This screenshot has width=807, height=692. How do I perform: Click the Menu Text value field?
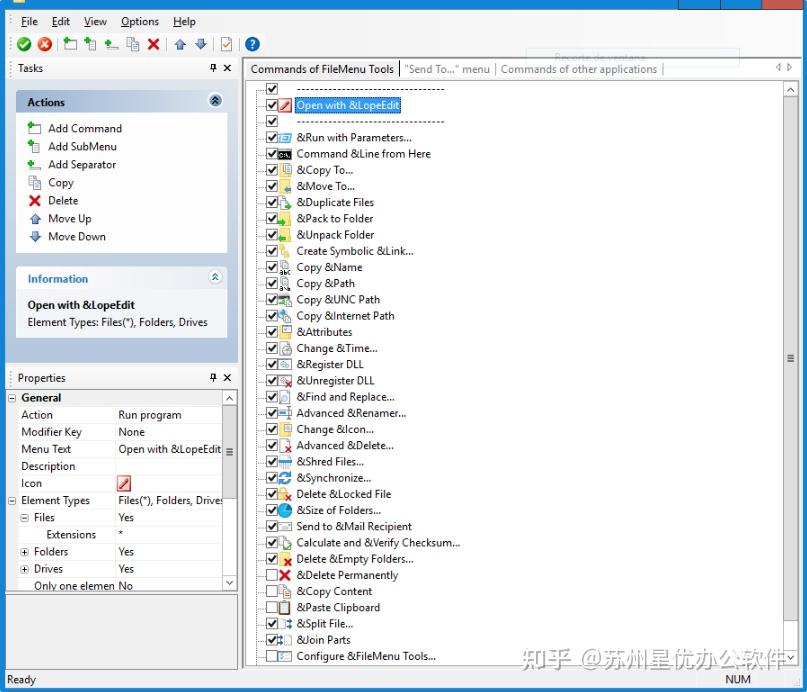(x=169, y=449)
